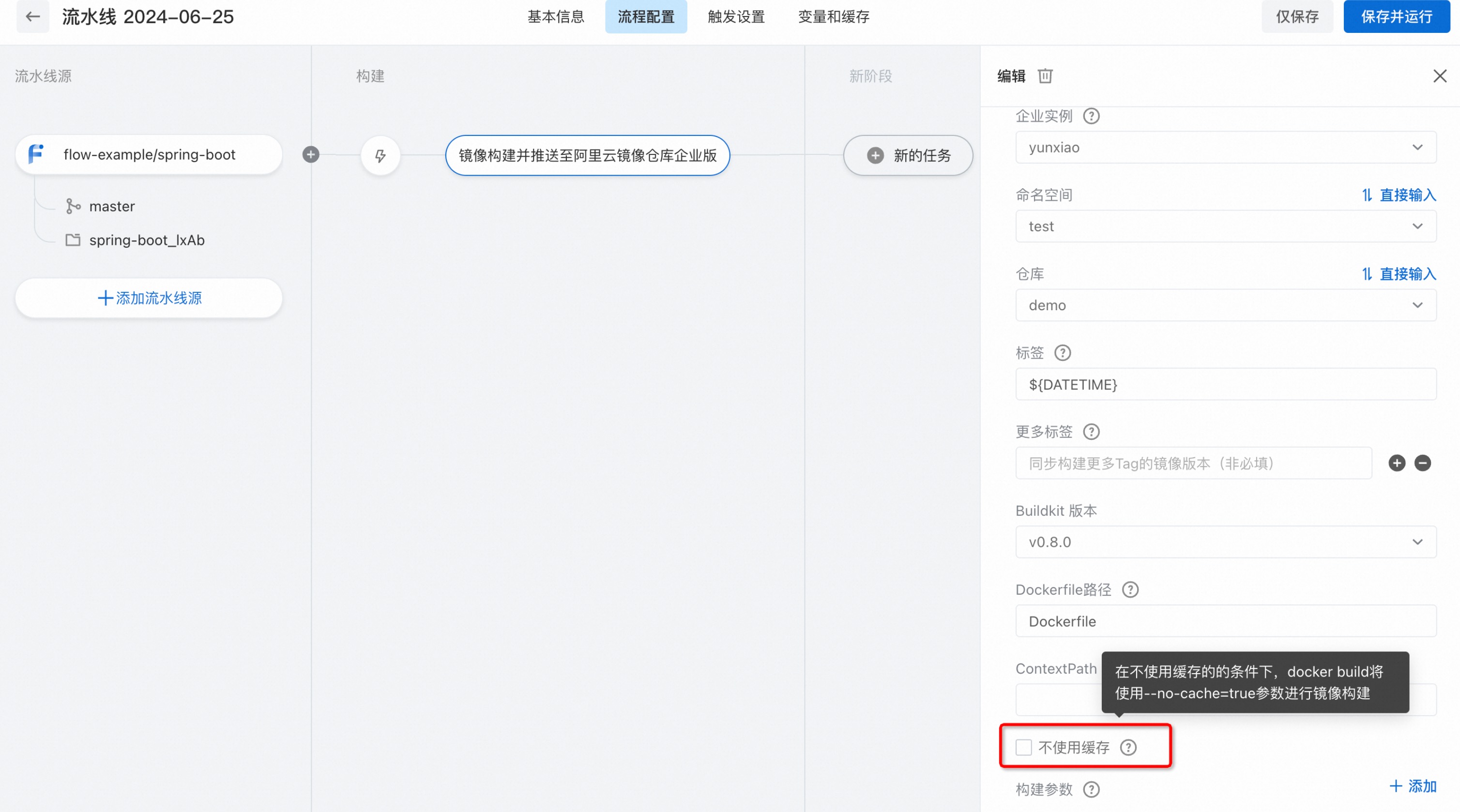Switch to 基本信息 tab
Image resolution: width=1460 pixels, height=812 pixels.
pos(555,17)
